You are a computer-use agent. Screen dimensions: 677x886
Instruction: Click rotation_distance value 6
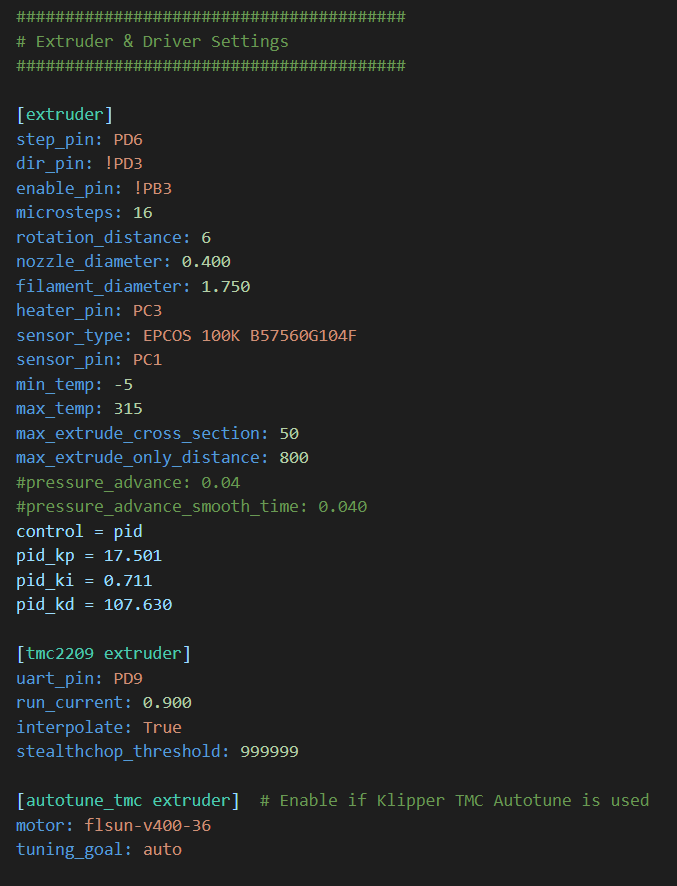click(206, 237)
